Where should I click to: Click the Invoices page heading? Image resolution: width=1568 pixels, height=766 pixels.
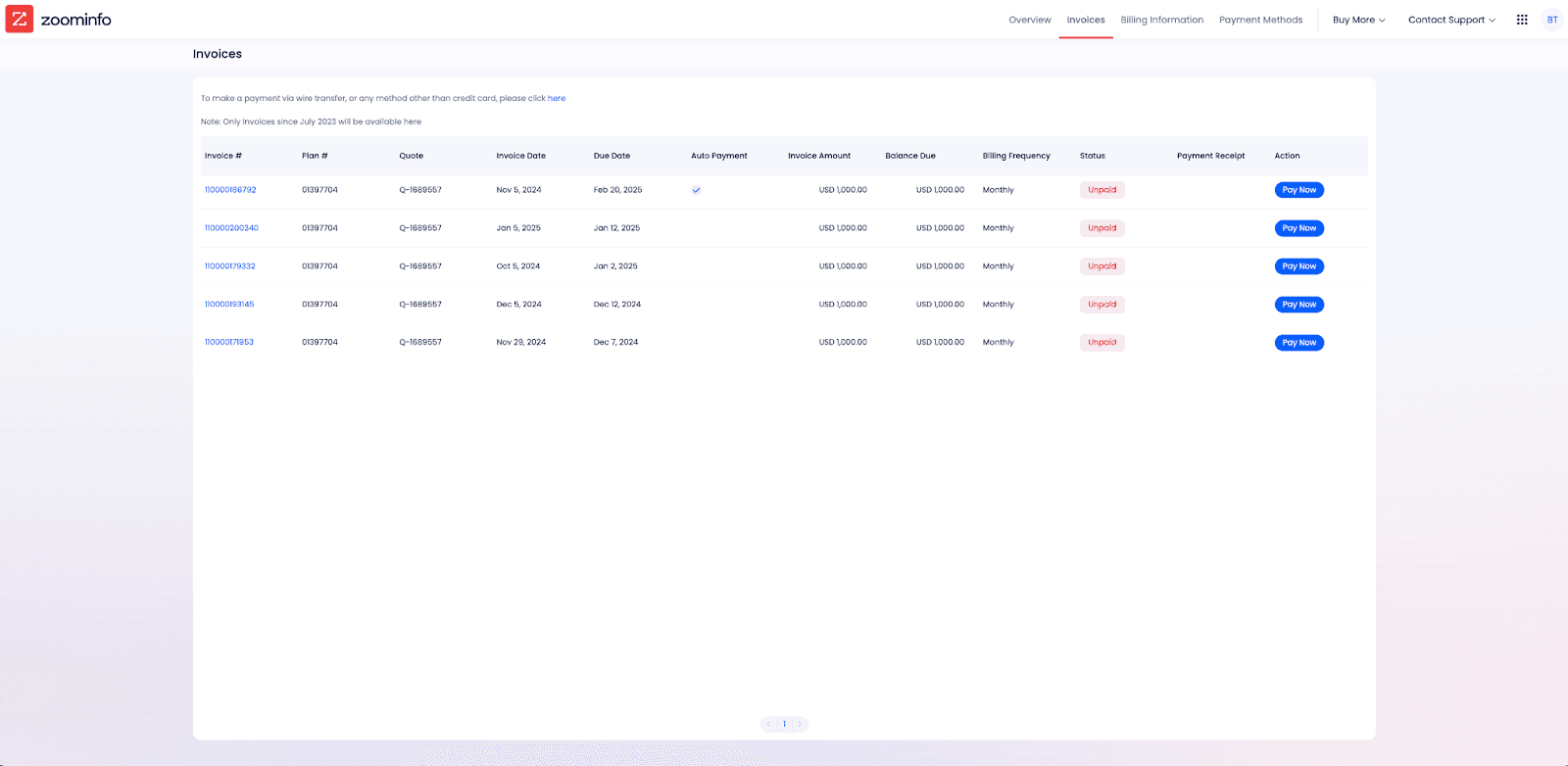click(218, 54)
